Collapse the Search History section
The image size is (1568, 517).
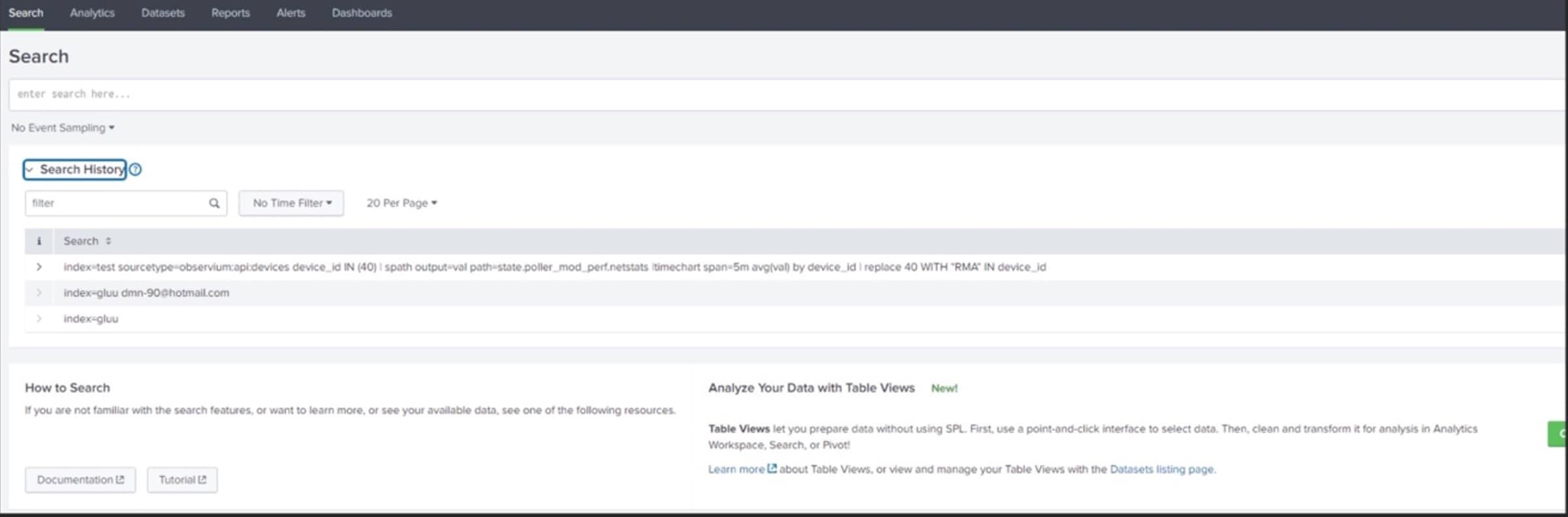coord(74,170)
